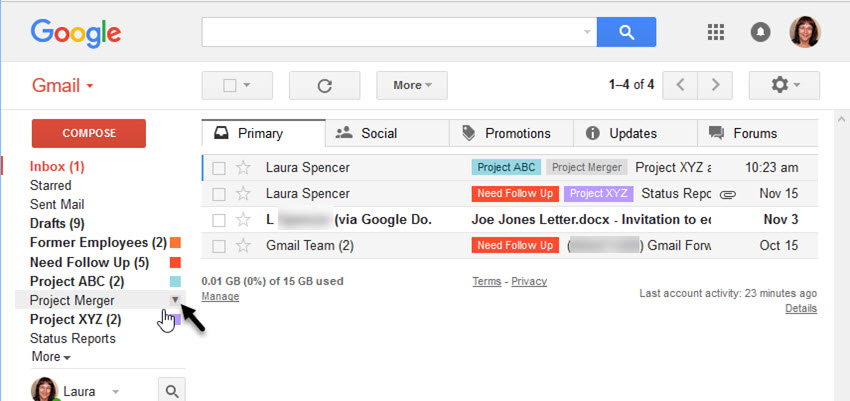Open the settings gear dropdown
The image size is (850, 401).
tap(784, 85)
